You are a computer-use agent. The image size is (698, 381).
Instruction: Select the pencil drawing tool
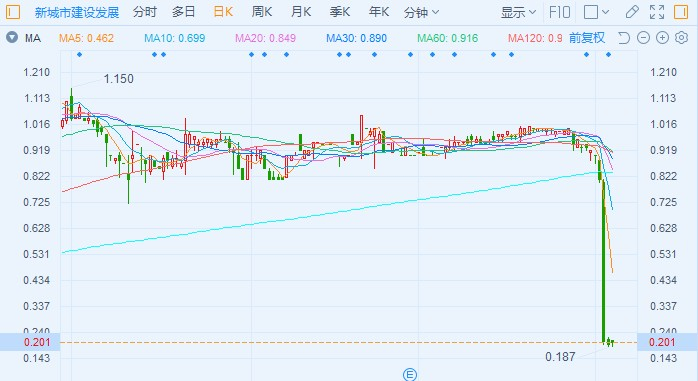tap(632, 12)
